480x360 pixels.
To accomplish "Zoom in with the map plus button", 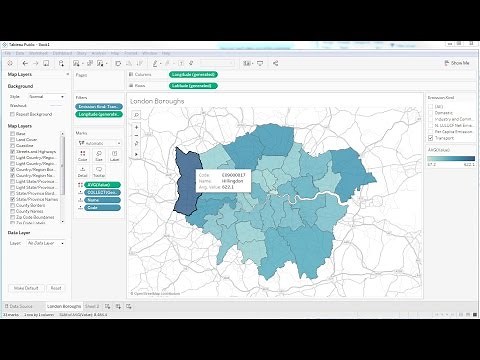I will [136, 127].
